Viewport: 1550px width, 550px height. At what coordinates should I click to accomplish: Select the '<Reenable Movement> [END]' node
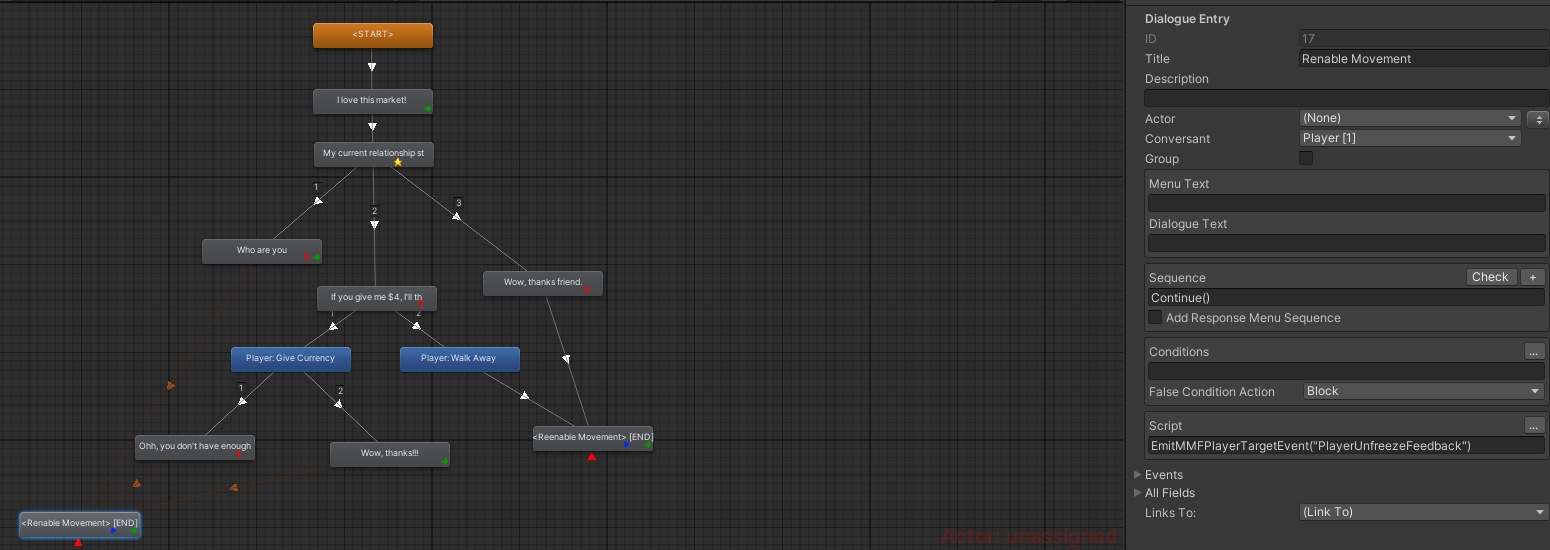pyautogui.click(x=593, y=438)
